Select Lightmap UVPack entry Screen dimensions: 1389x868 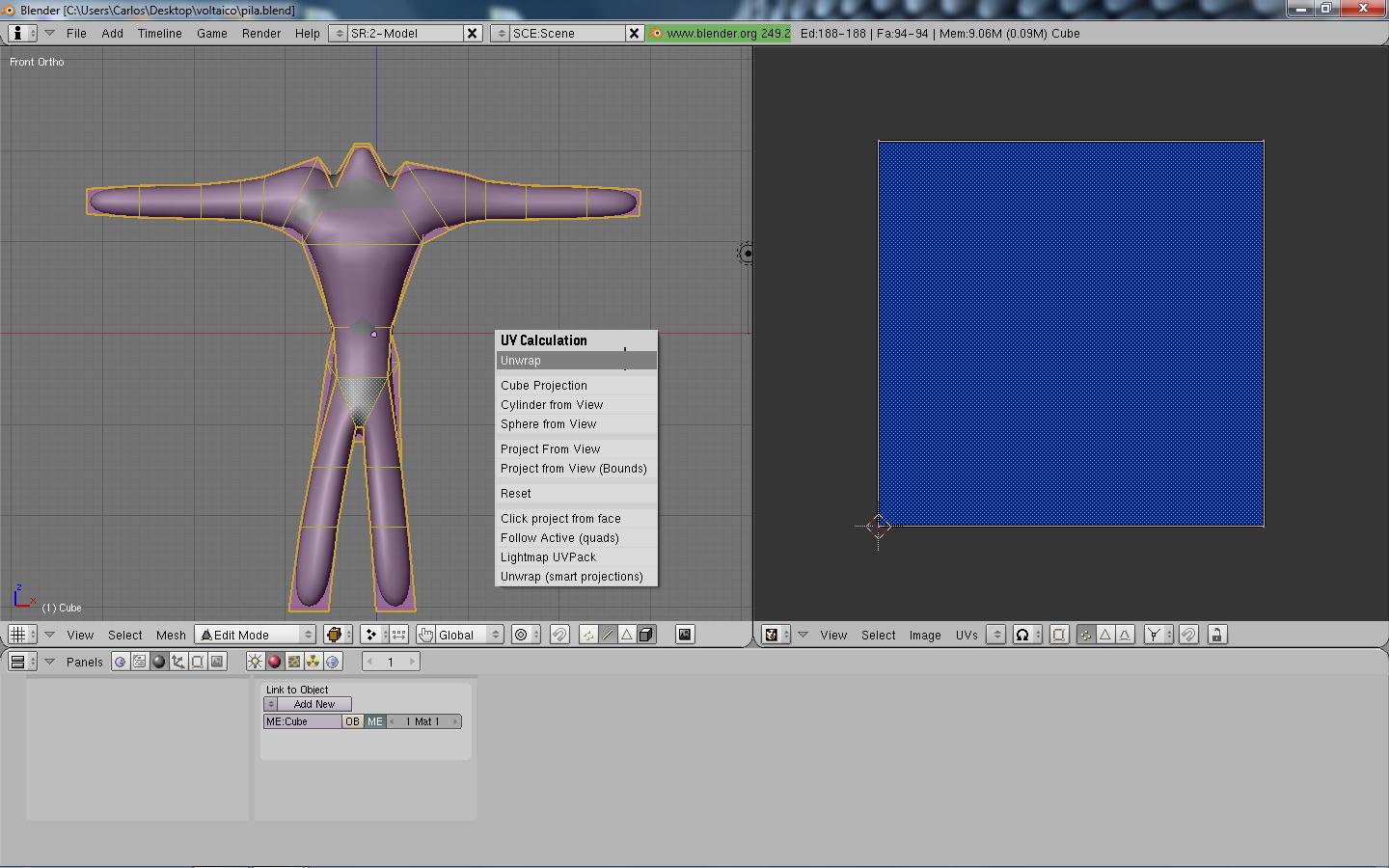(577, 557)
